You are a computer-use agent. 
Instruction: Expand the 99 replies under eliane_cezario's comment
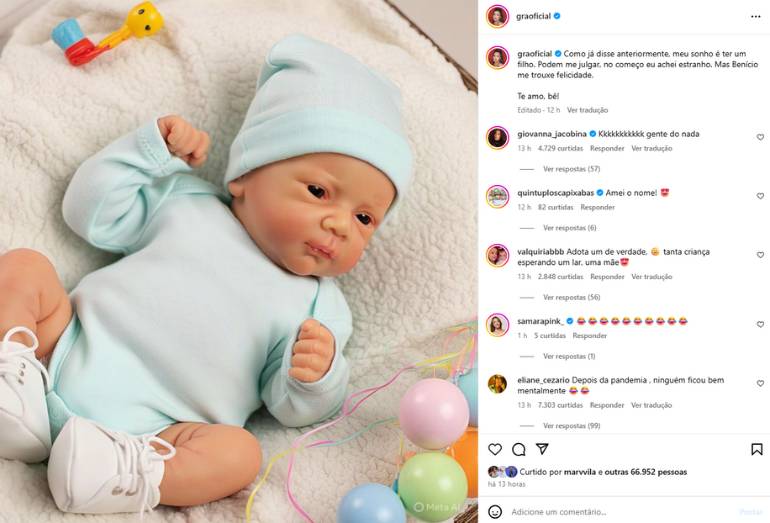[571, 426]
